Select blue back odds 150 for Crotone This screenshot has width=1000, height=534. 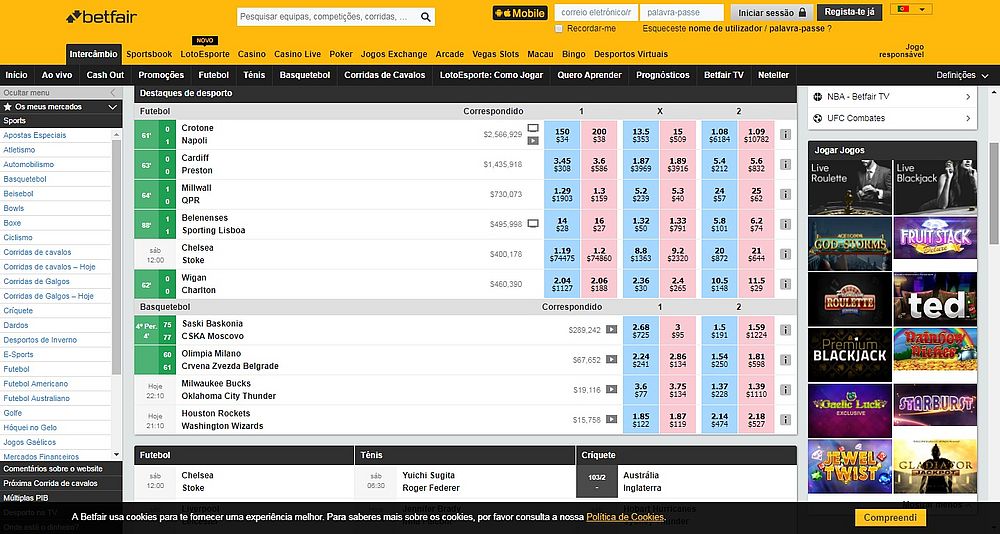(562, 135)
